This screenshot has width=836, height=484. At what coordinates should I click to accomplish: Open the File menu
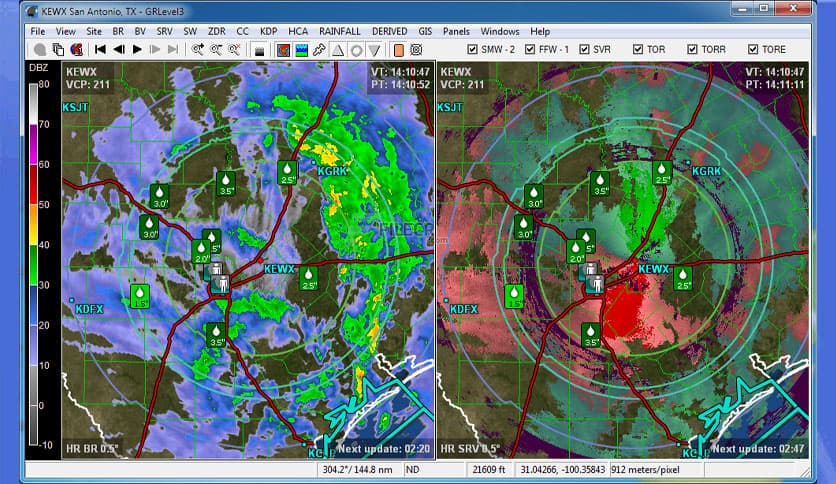click(x=38, y=31)
